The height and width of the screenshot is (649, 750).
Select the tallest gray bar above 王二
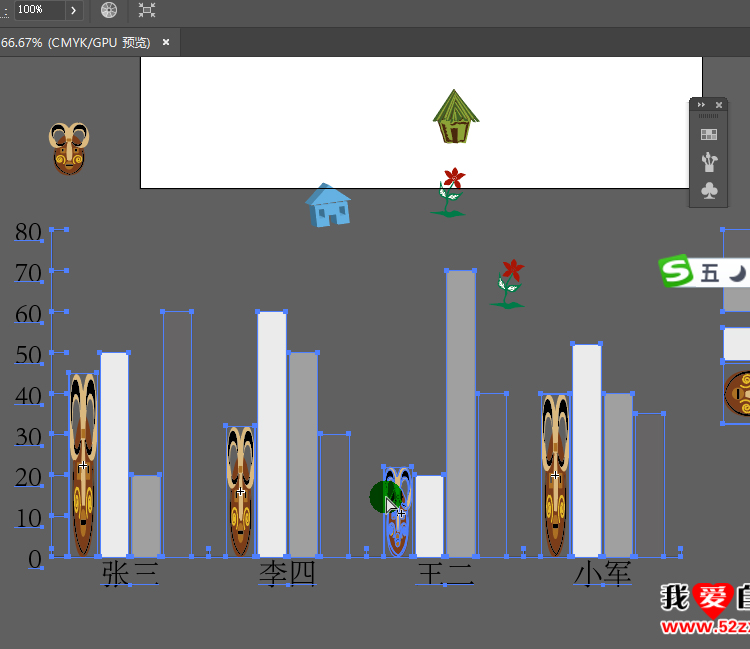[461, 414]
